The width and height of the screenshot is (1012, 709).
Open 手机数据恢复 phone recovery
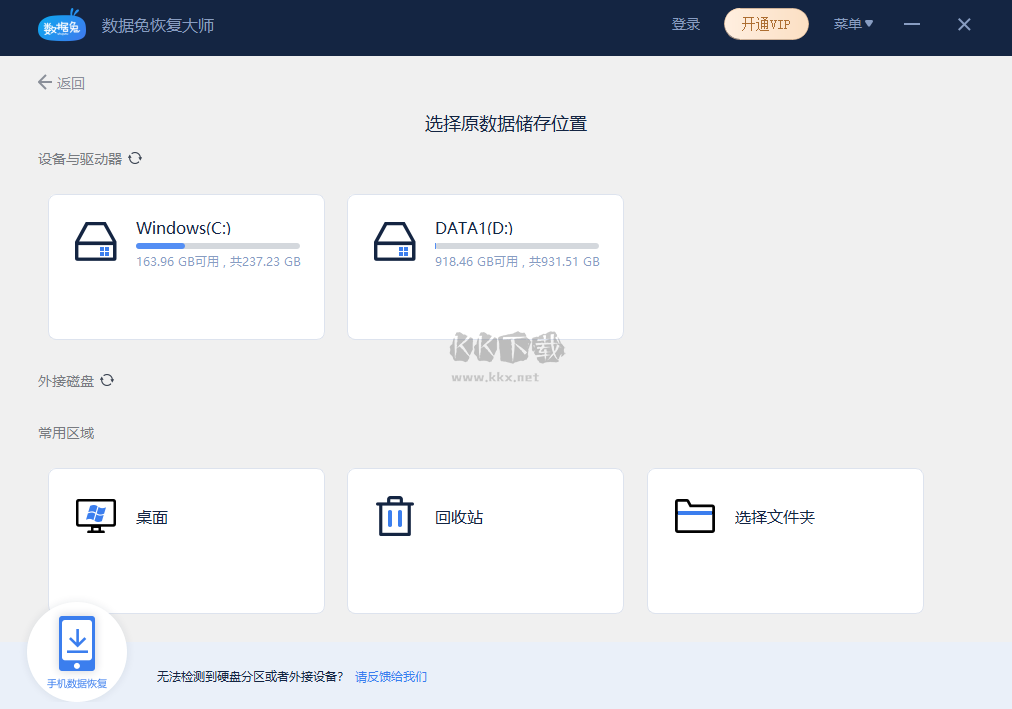pos(76,648)
